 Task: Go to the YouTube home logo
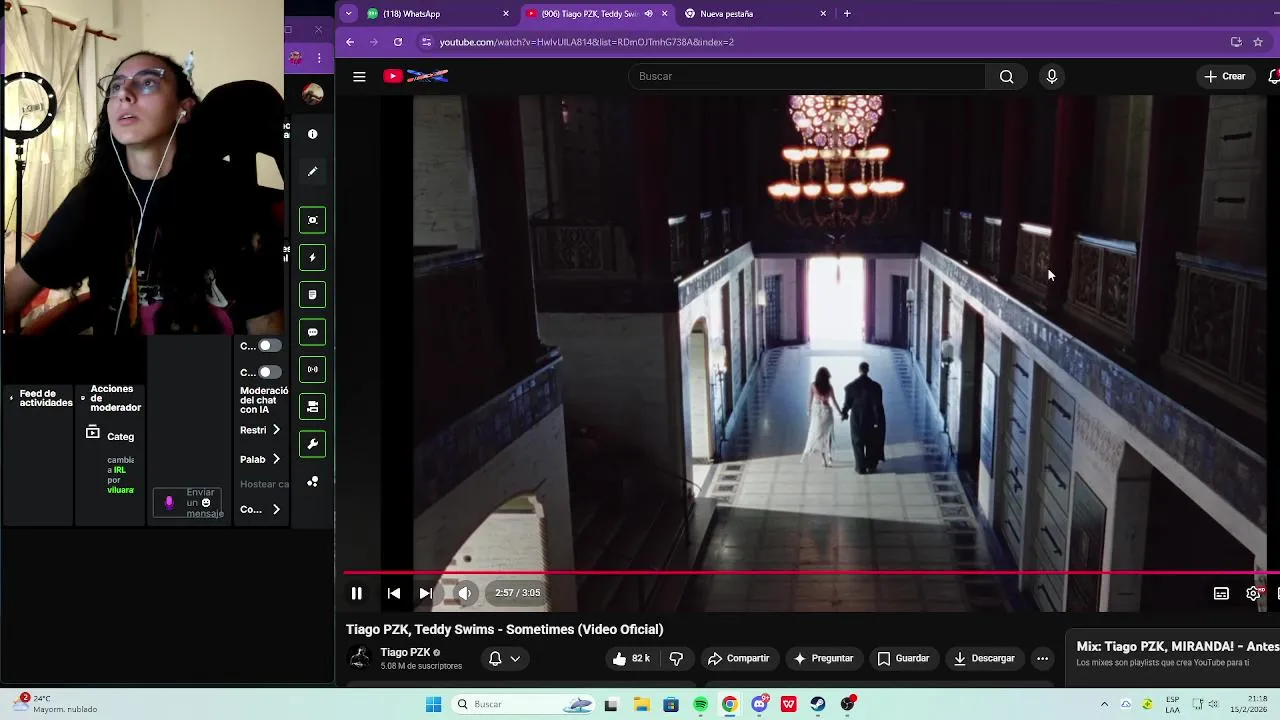pyautogui.click(x=416, y=76)
